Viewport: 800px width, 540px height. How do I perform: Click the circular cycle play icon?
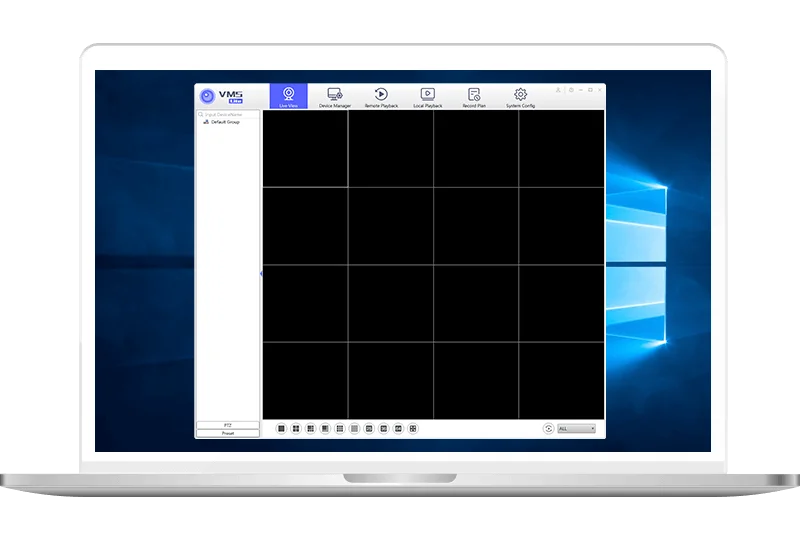click(548, 428)
